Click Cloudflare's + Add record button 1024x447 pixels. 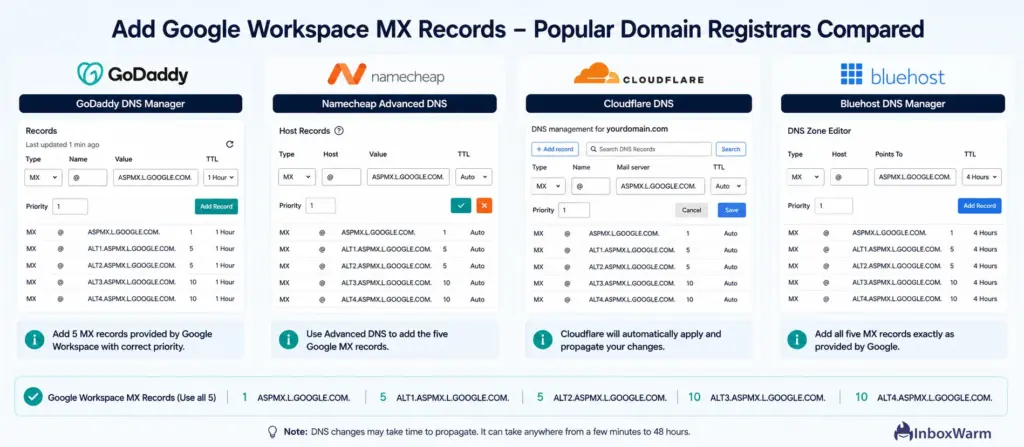point(554,149)
